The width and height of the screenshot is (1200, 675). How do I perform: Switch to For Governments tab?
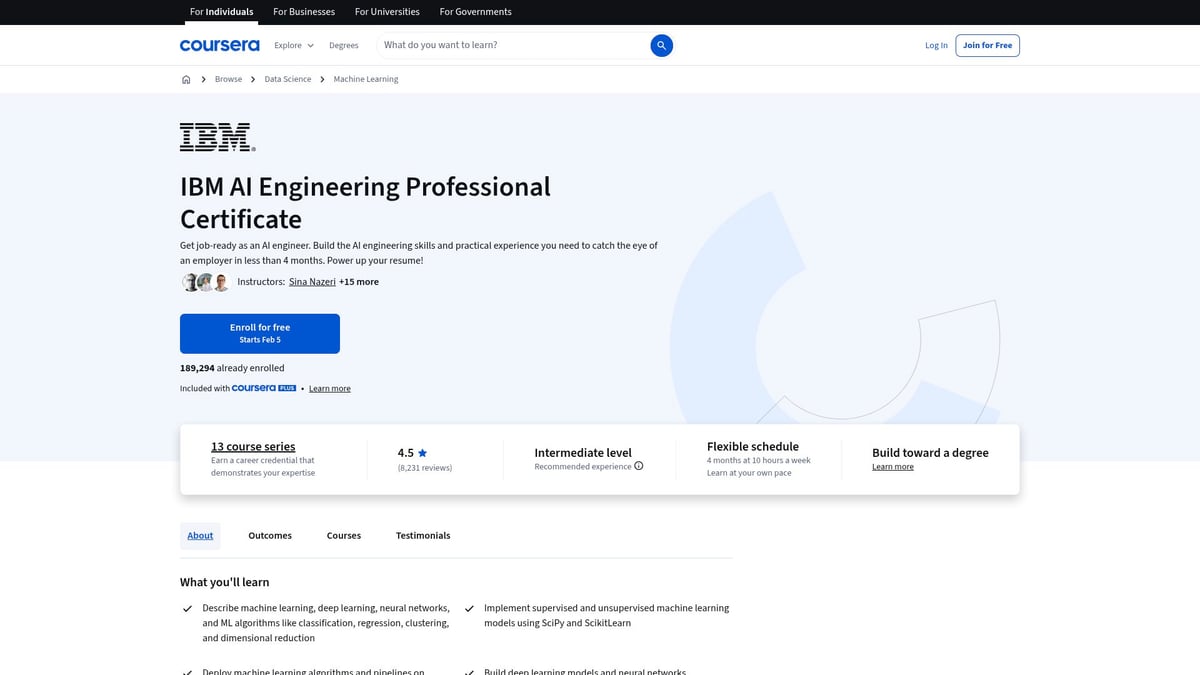pyautogui.click(x=475, y=12)
